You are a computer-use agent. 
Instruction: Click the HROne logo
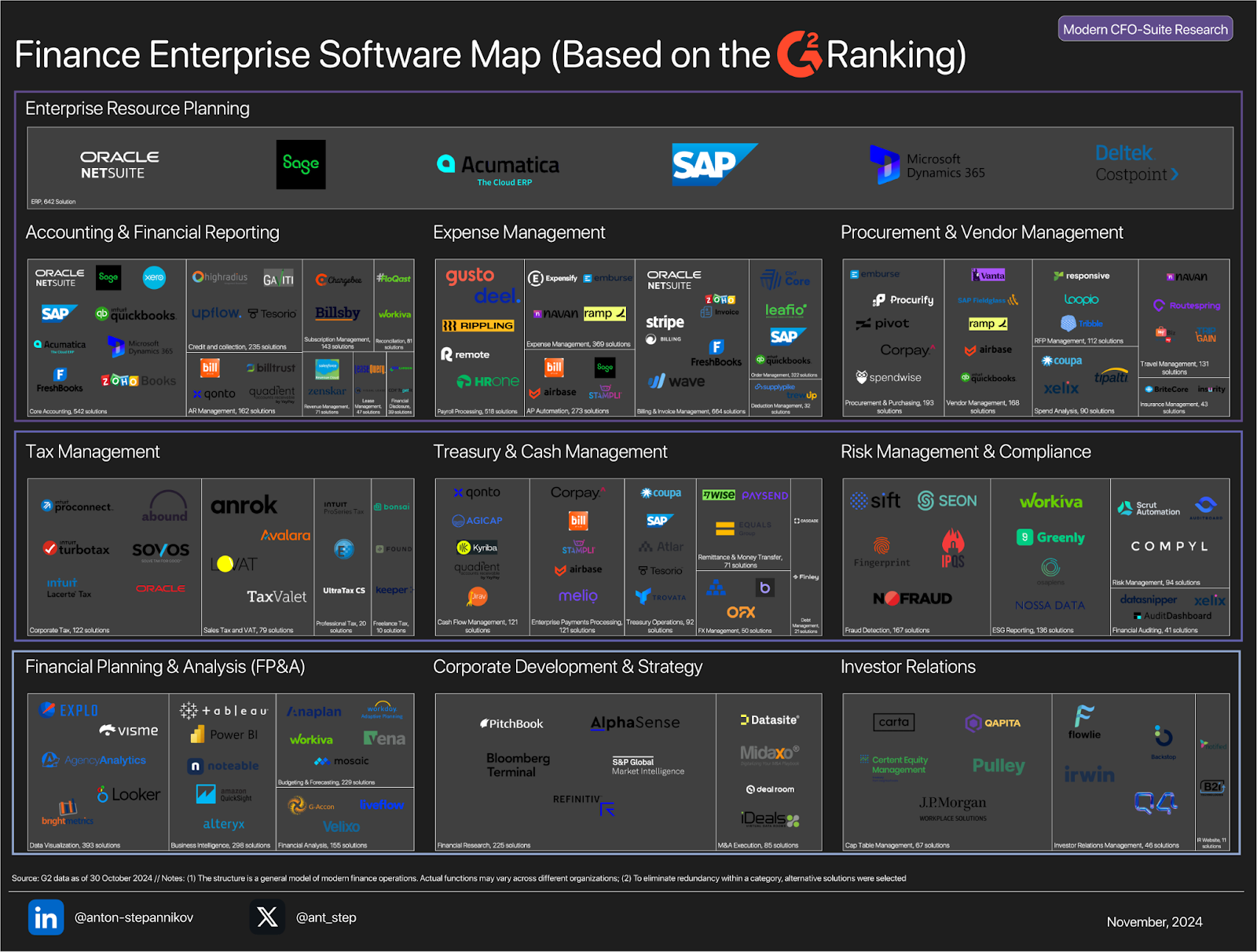[x=487, y=382]
